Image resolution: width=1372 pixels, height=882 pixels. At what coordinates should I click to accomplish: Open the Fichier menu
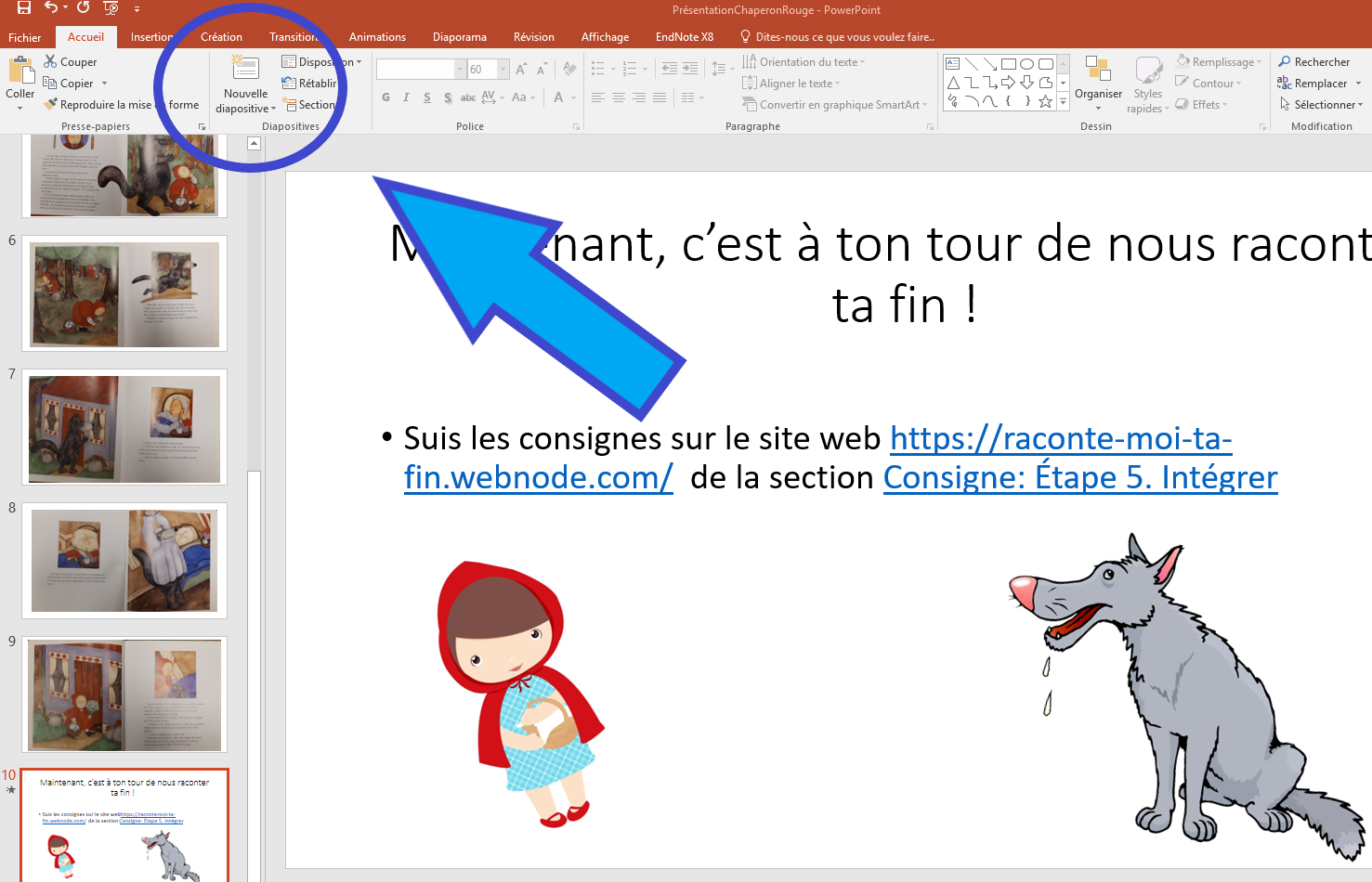pos(25,38)
